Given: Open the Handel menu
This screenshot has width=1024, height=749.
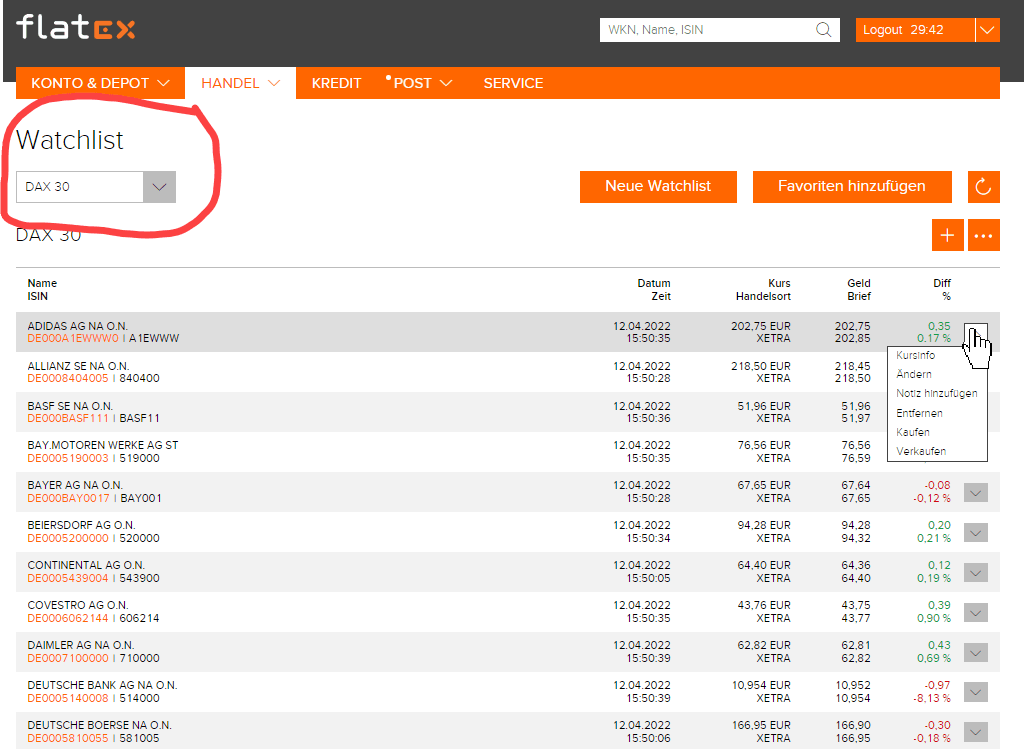Looking at the screenshot, I should point(240,83).
